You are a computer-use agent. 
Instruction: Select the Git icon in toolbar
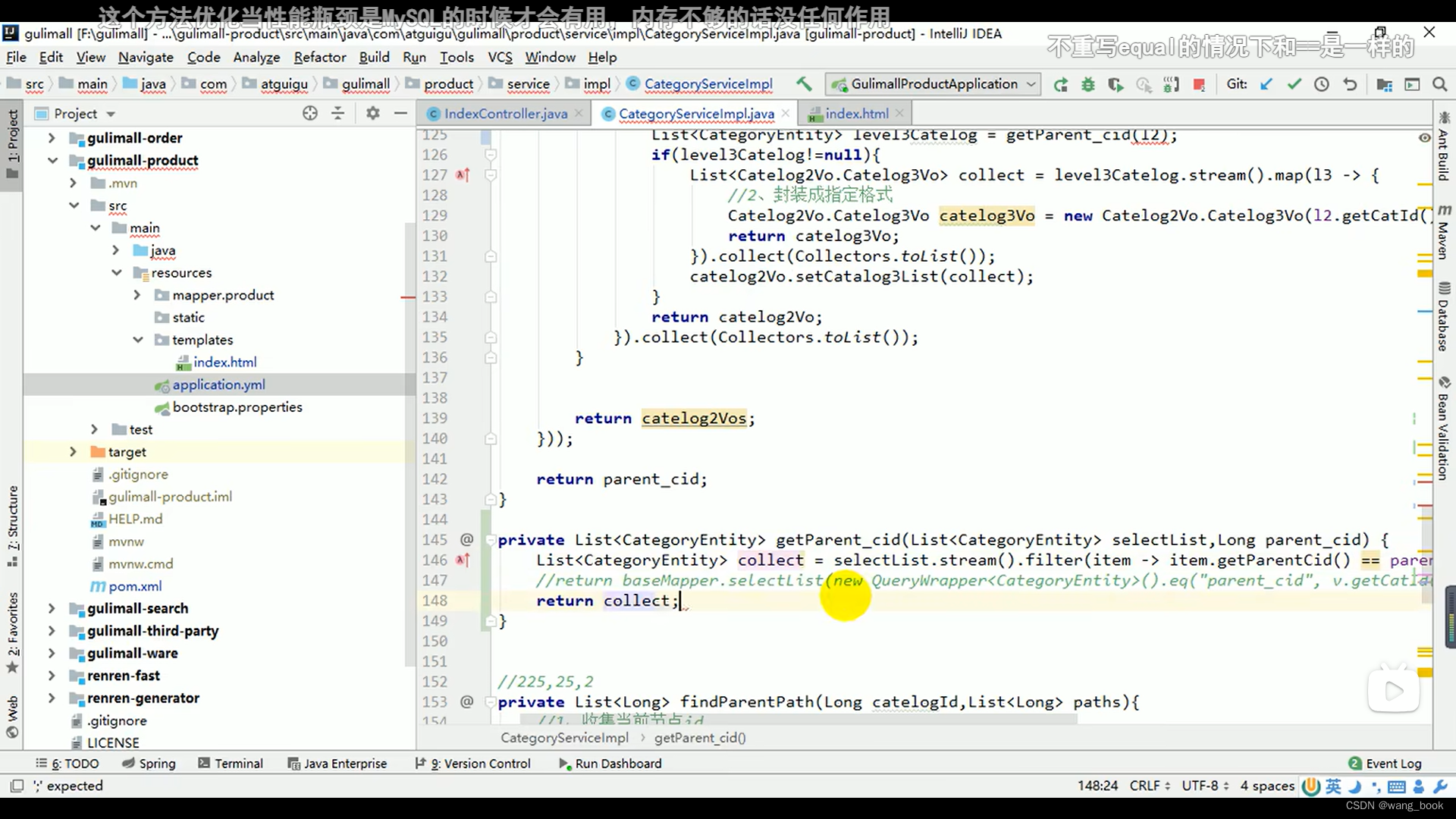[x=1237, y=84]
